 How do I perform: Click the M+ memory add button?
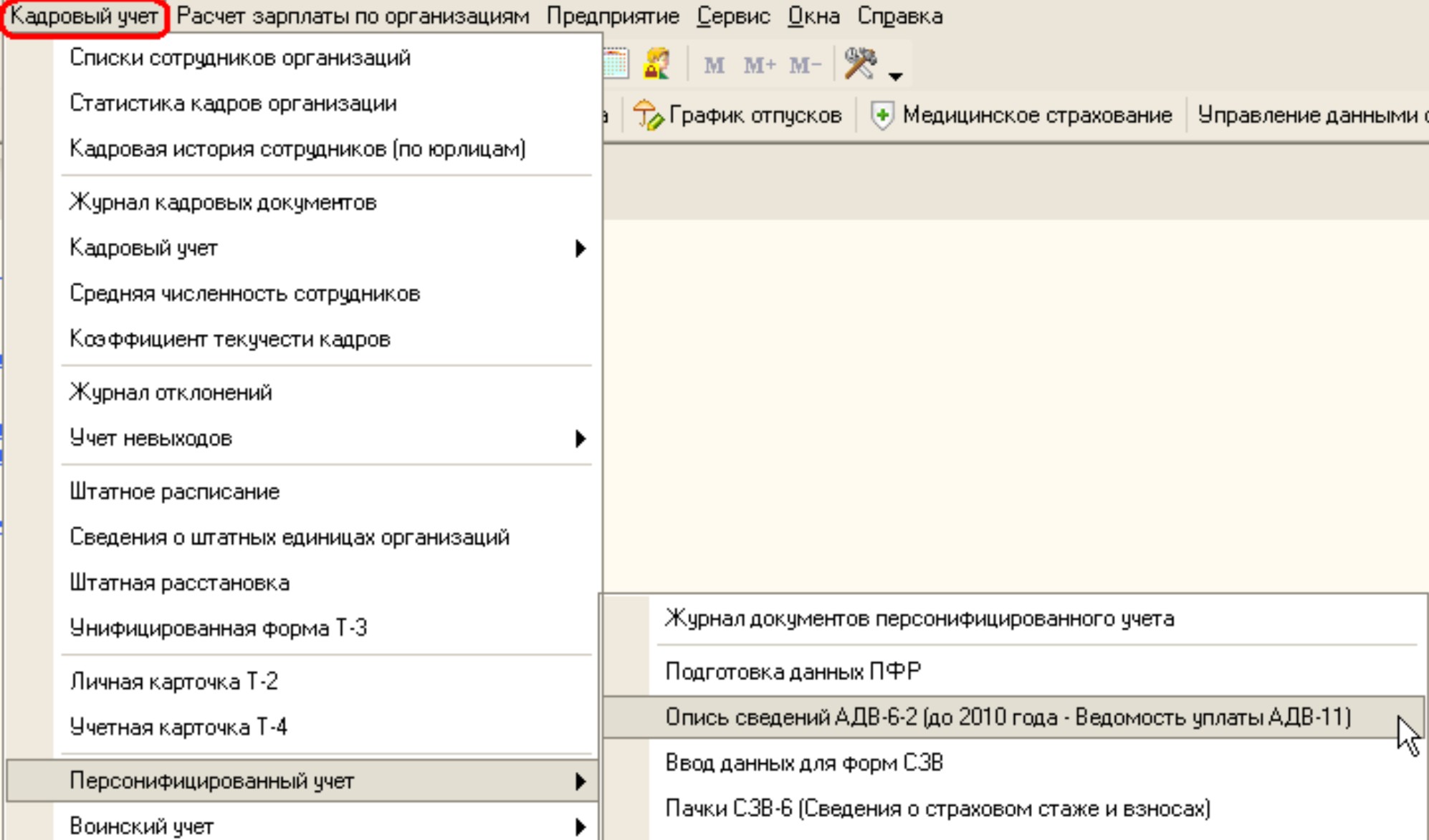click(x=760, y=66)
